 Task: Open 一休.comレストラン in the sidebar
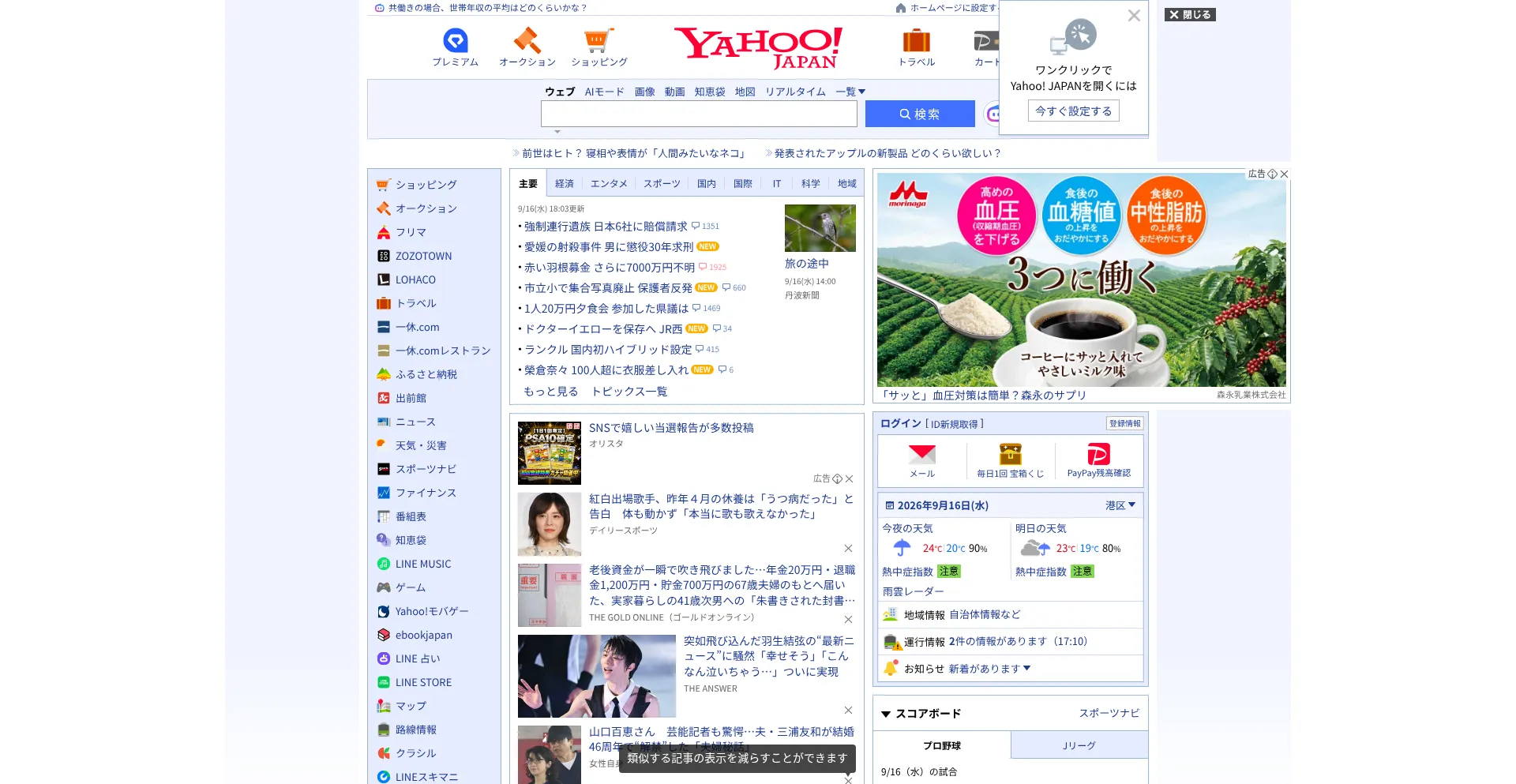[443, 351]
